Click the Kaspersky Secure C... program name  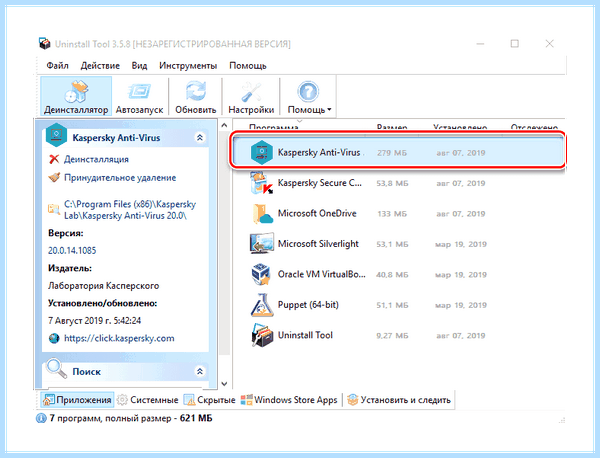point(320,183)
